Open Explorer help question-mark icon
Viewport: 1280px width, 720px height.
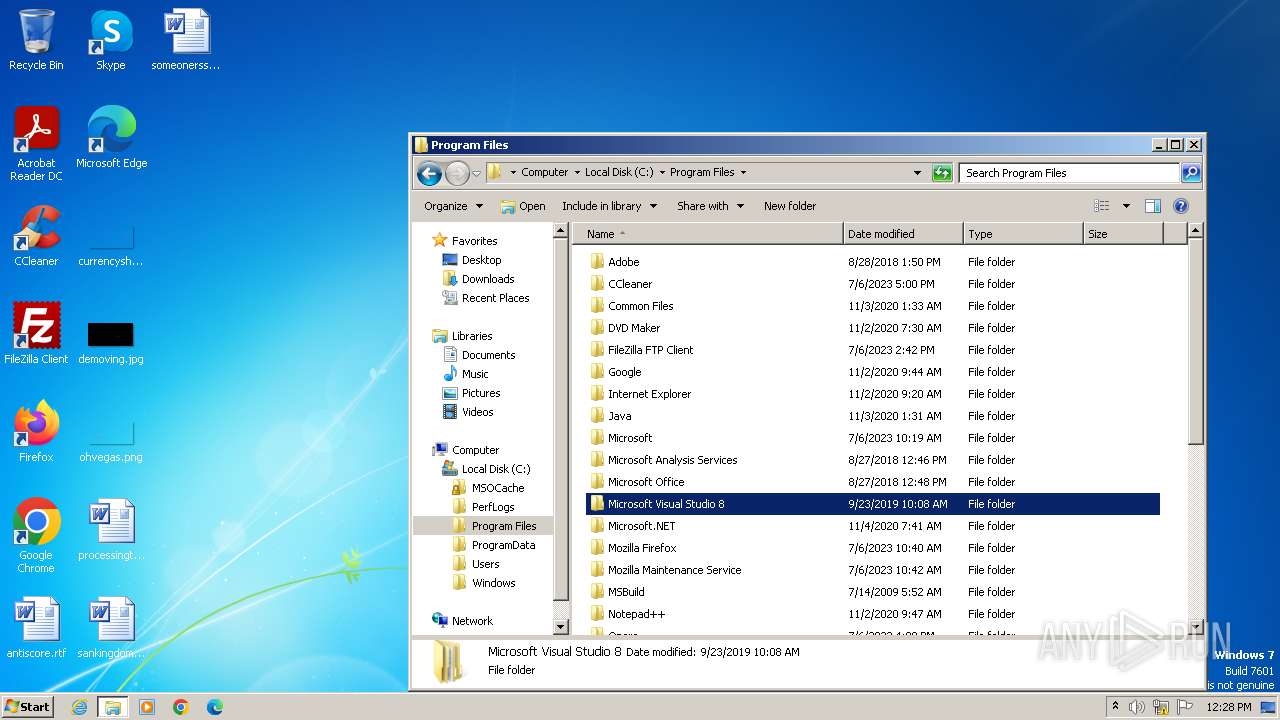[1180, 206]
